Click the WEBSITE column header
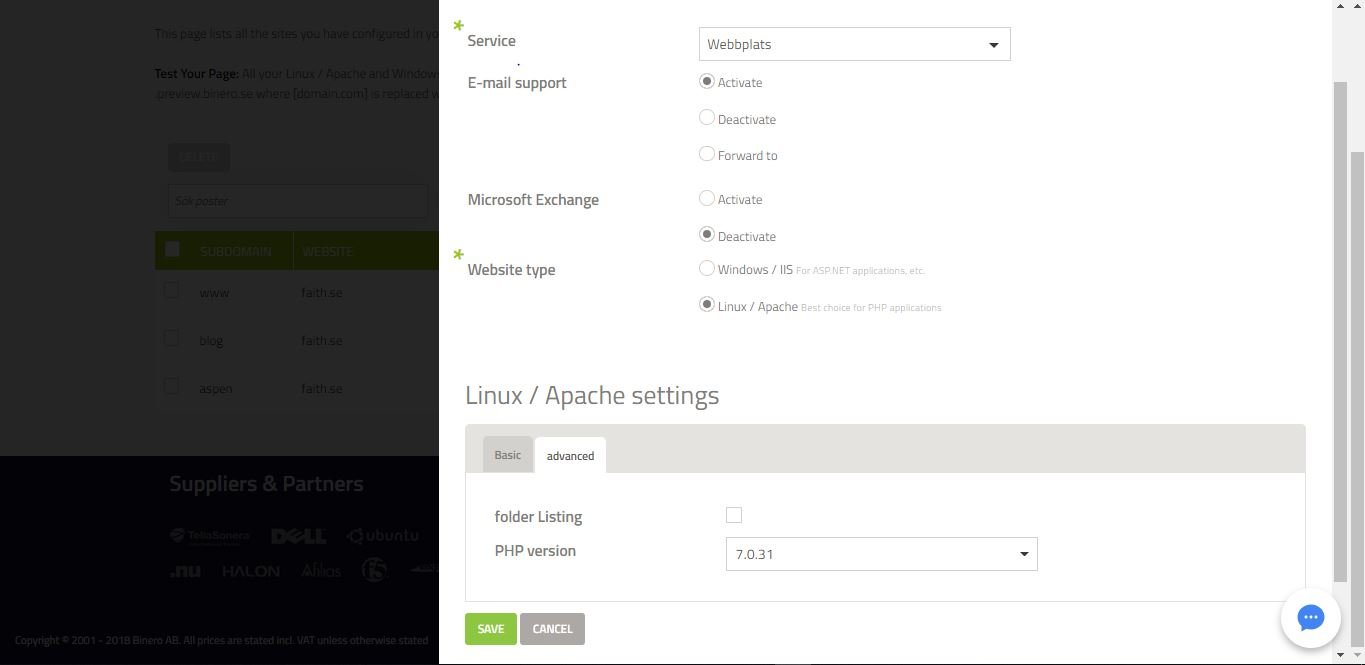 [x=327, y=251]
